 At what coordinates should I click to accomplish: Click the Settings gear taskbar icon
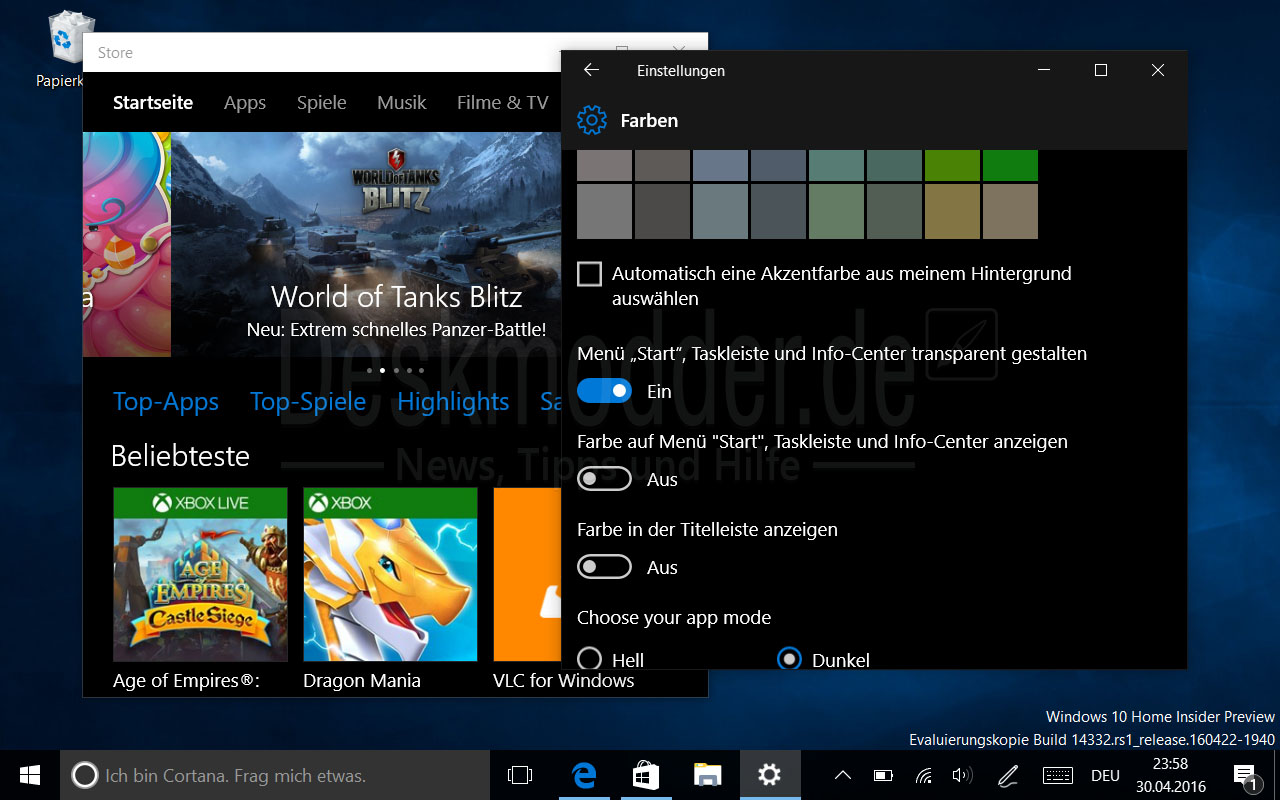769,775
